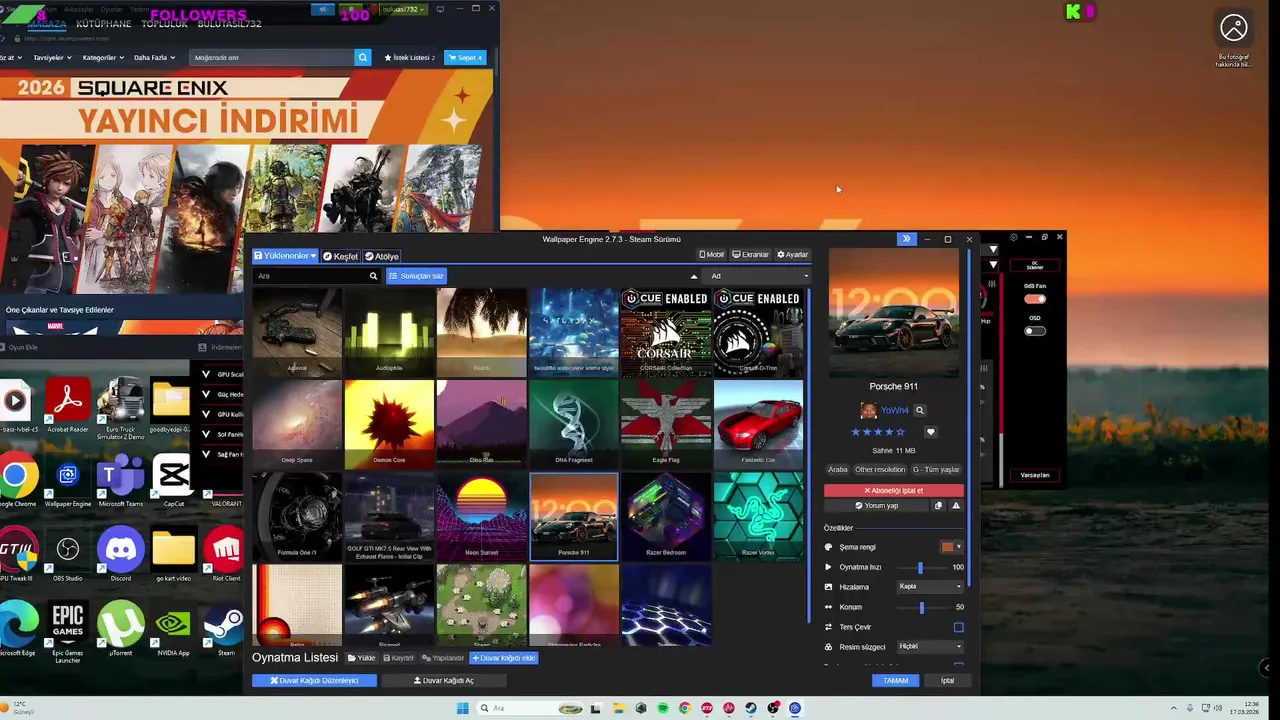Select the Razer Vortex wallpaper thumbnail
The height and width of the screenshot is (720, 1280).
coord(758,516)
